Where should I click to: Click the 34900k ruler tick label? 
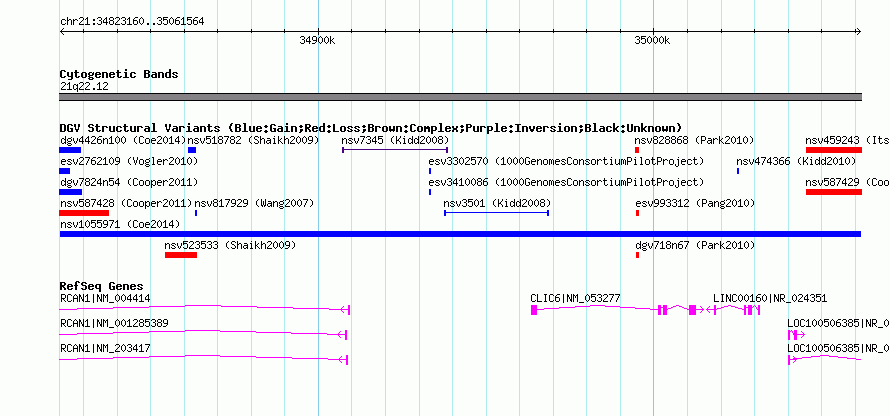317,40
